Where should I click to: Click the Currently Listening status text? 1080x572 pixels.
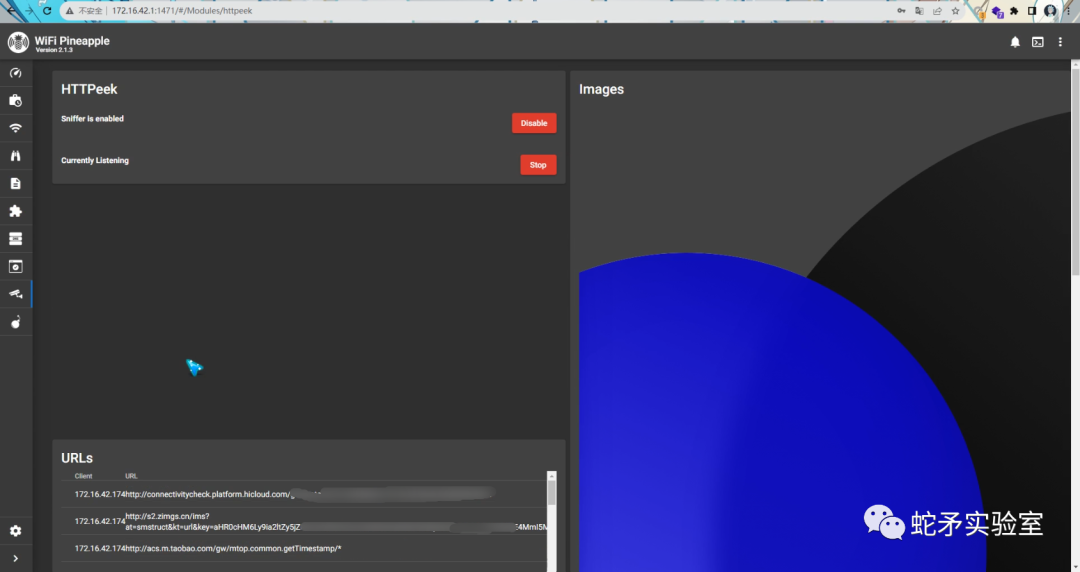coord(94,161)
